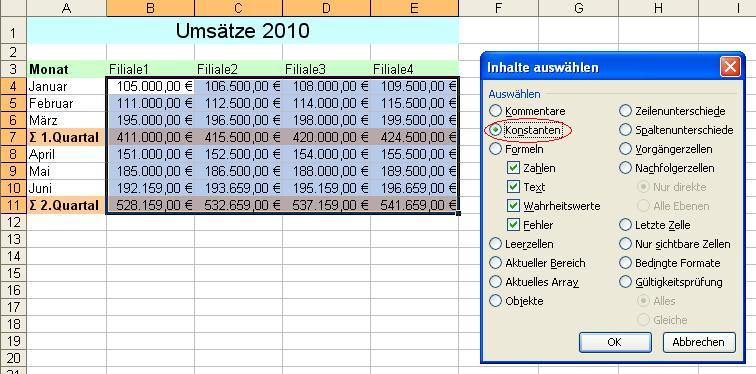Click the Σ 1.Quartal cell
Screen dimensions: 756x374
pyautogui.click(x=67, y=137)
